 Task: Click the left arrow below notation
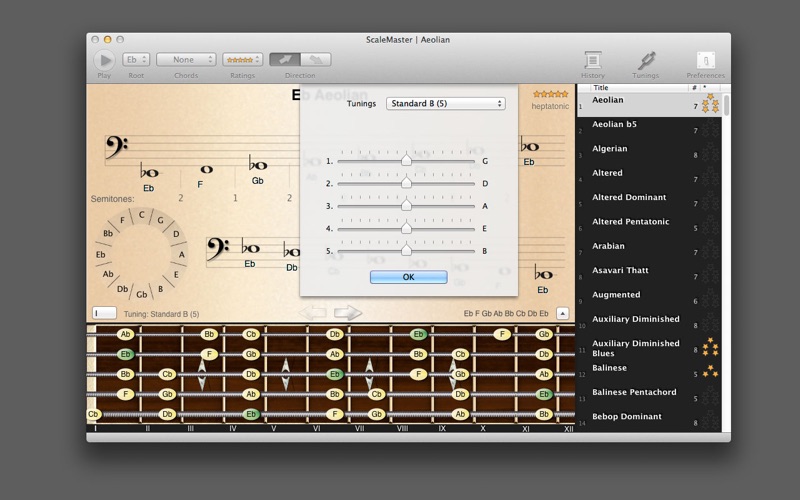(x=312, y=313)
